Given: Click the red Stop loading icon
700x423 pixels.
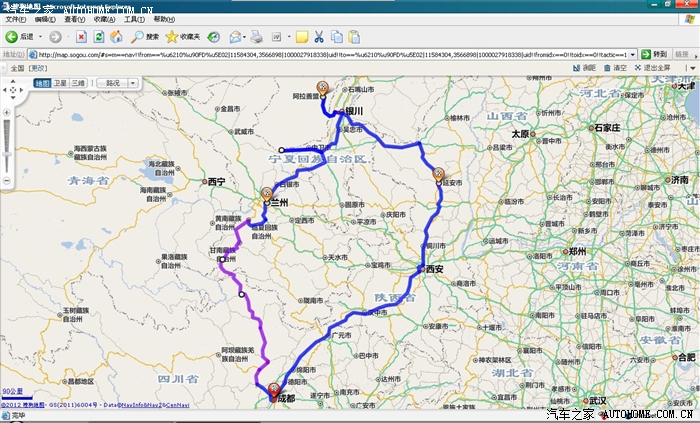Looking at the screenshot, I should (x=81, y=36).
